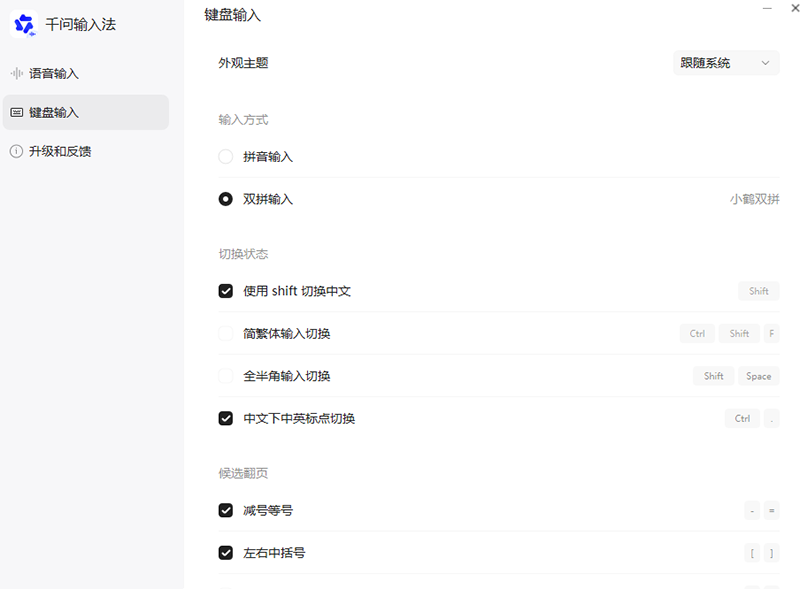Screen dimensions: 800x589
Task: Click the 切换状态 section heading
Action: (x=243, y=254)
